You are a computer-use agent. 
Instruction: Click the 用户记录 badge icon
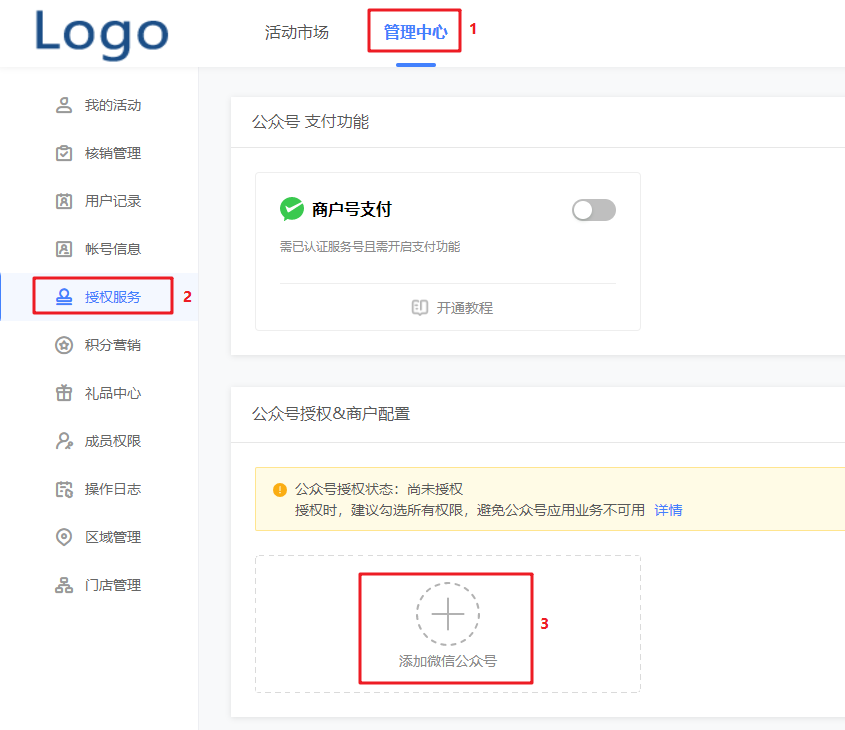(x=64, y=201)
